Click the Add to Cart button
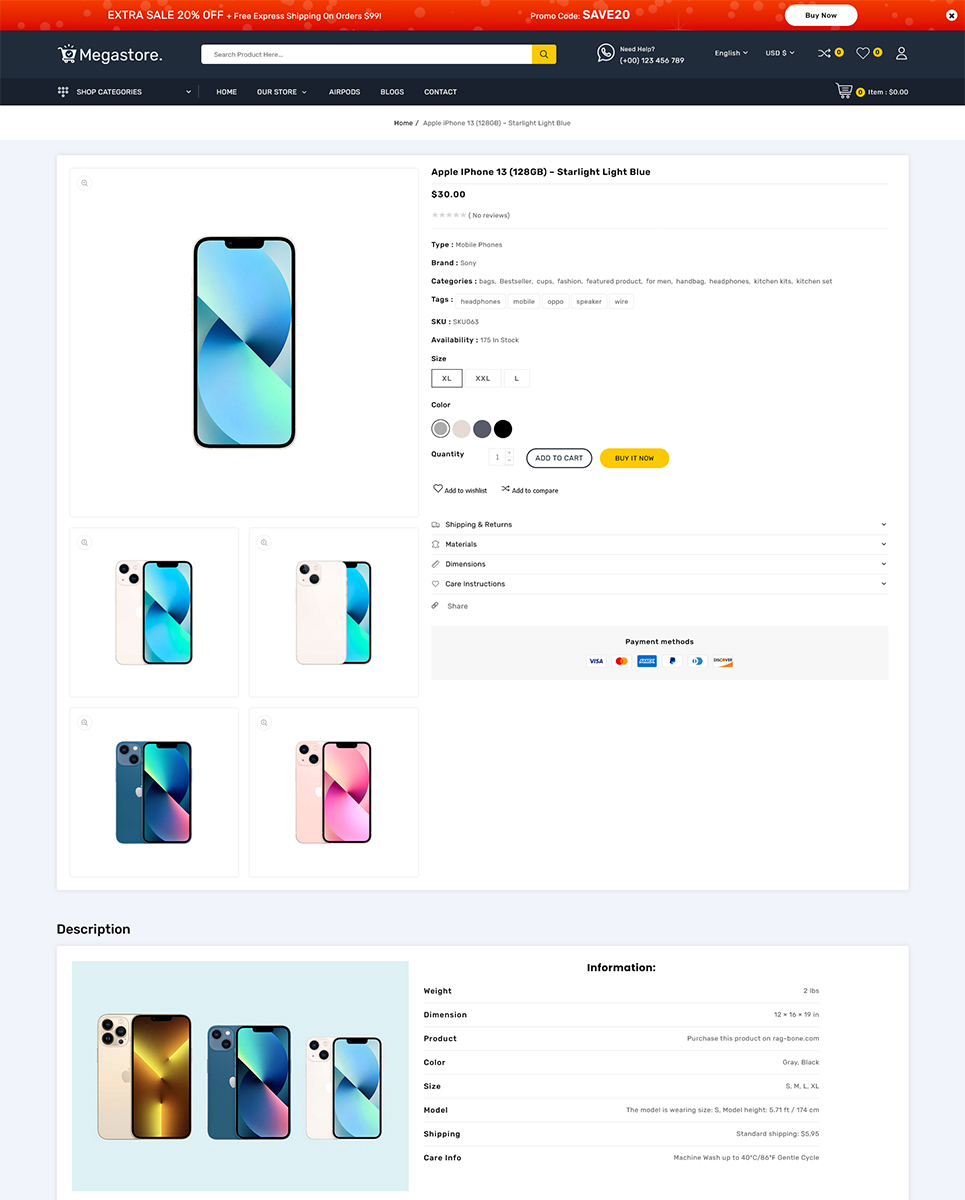Viewport: 965px width, 1200px height. coord(559,458)
